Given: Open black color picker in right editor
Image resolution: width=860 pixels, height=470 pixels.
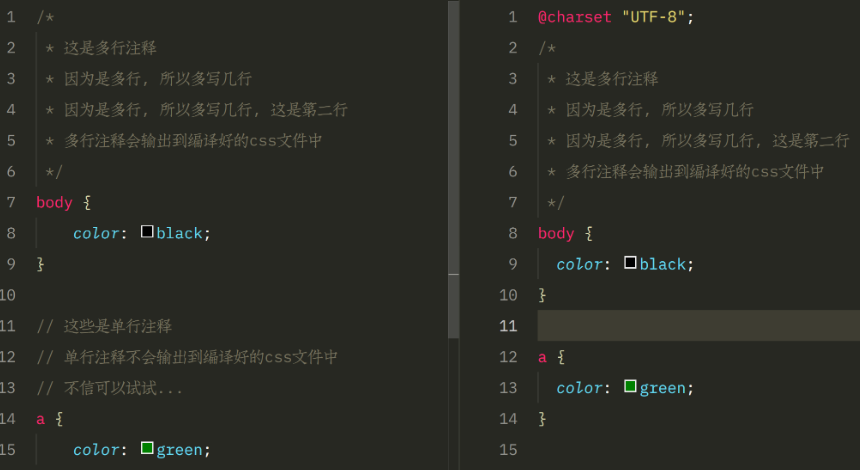Looking at the screenshot, I should pos(630,263).
